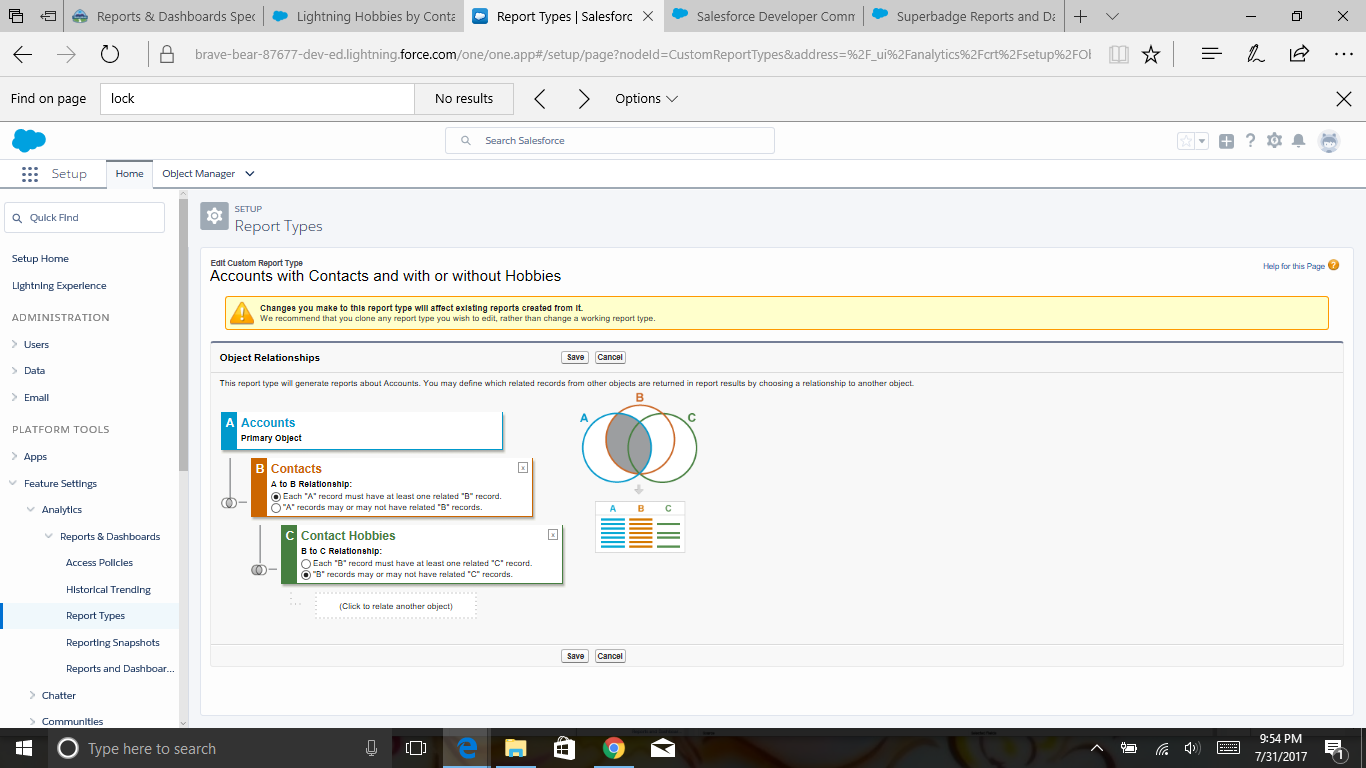Remove the Contact Hobbies object with X icon
The image size is (1366, 768).
point(553,534)
